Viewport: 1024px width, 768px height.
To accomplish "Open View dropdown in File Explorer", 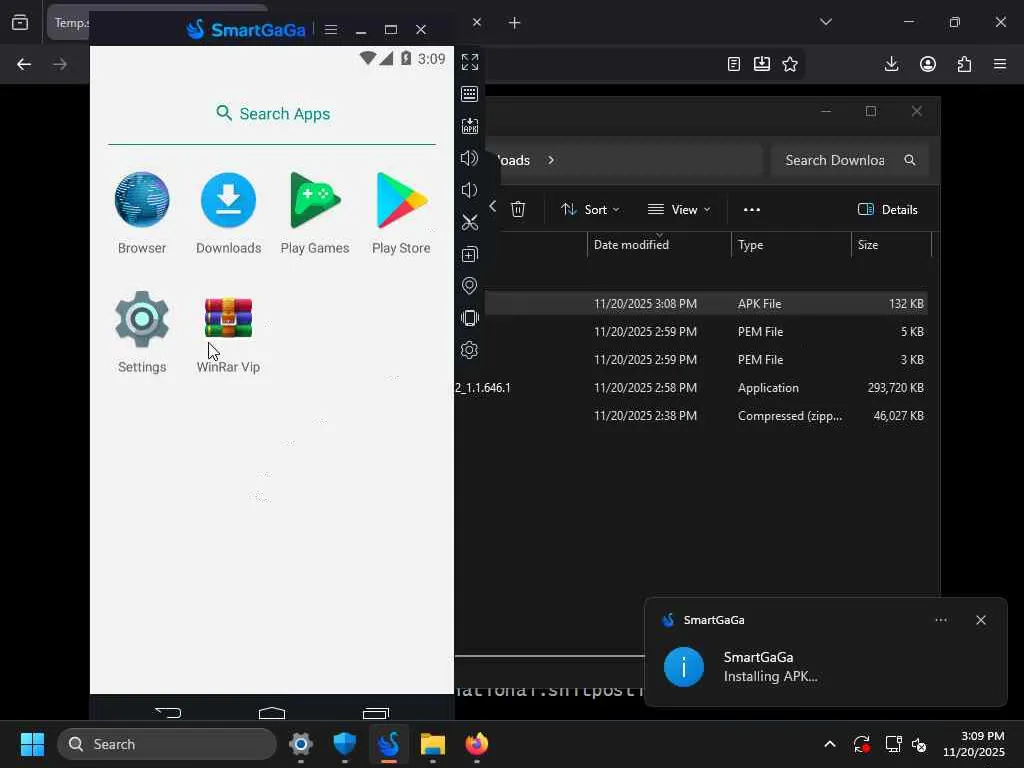I will 679,210.
